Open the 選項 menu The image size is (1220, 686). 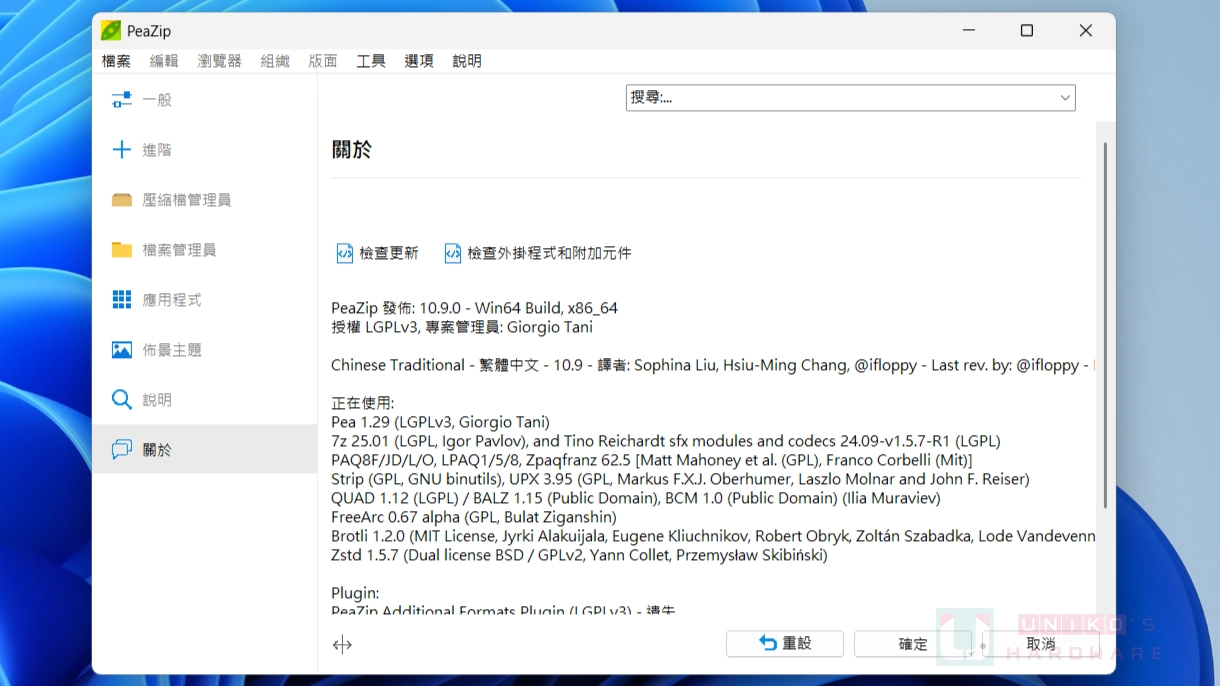419,61
